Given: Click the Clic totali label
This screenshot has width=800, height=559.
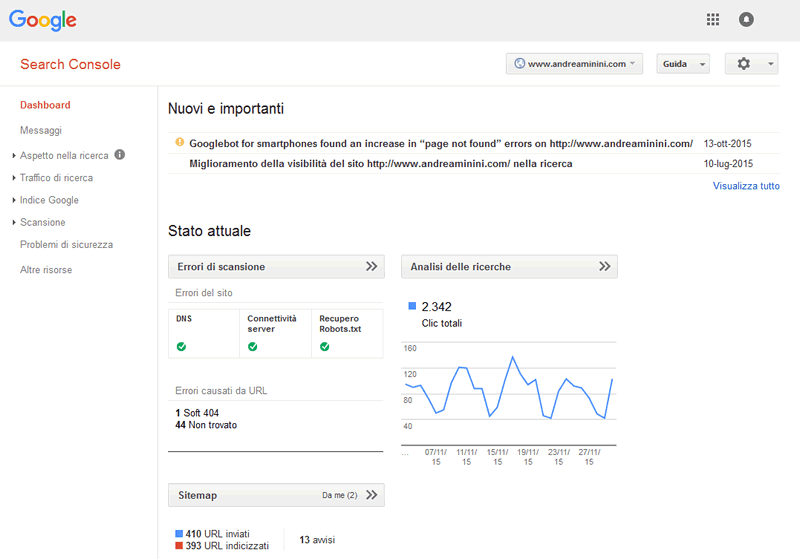Looking at the screenshot, I should coord(442,323).
